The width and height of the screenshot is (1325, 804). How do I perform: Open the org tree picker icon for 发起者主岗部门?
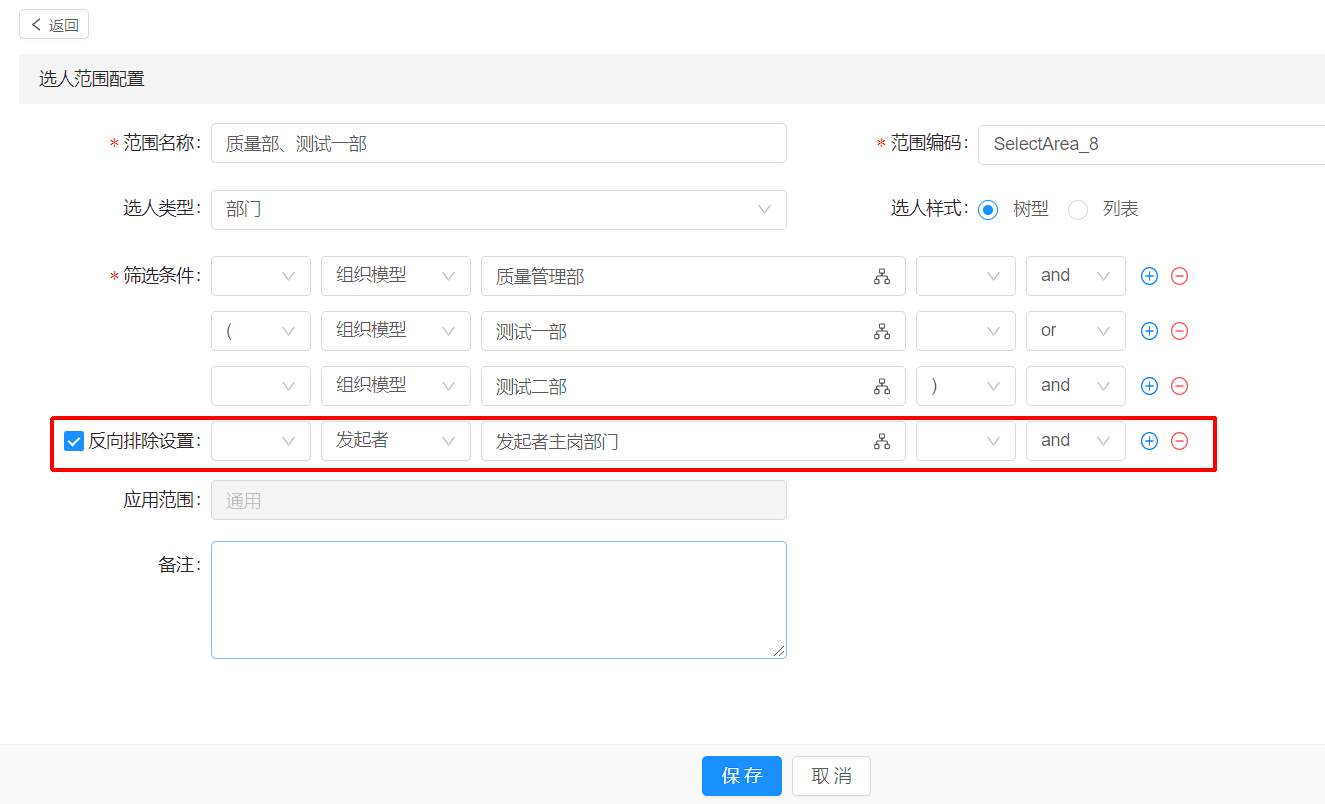pos(882,442)
